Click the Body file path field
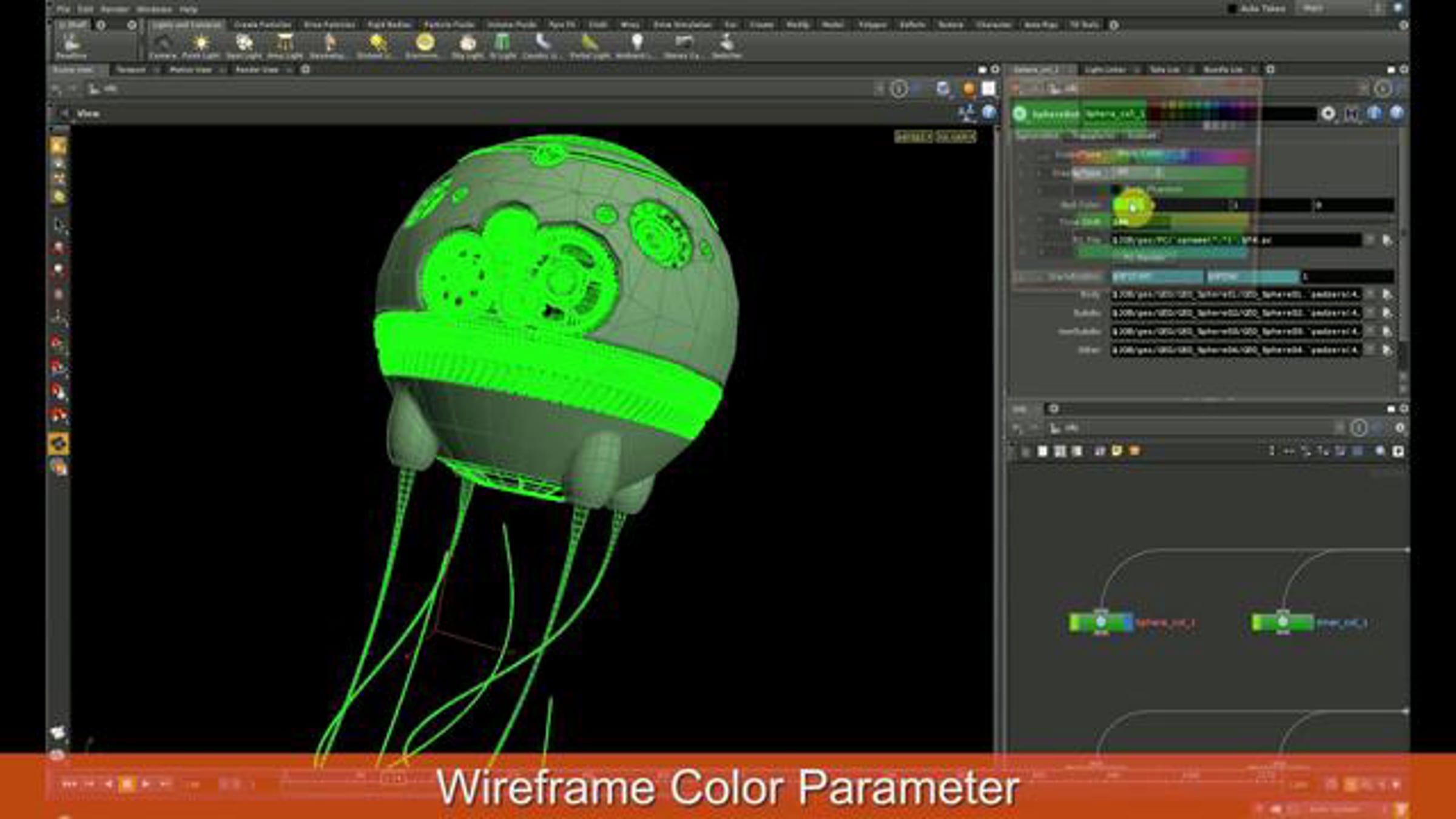 [x=1235, y=295]
